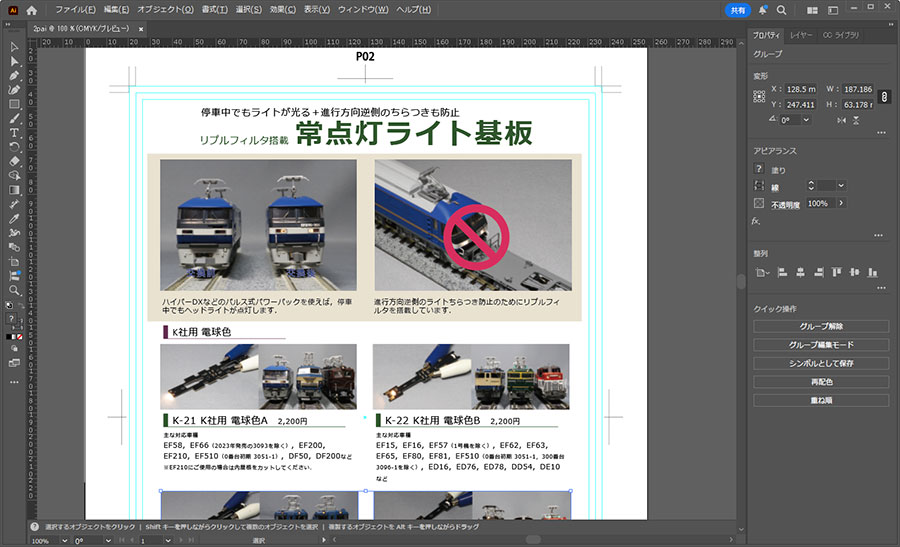
Task: Select the Selection tool arrow
Action: pos(14,47)
